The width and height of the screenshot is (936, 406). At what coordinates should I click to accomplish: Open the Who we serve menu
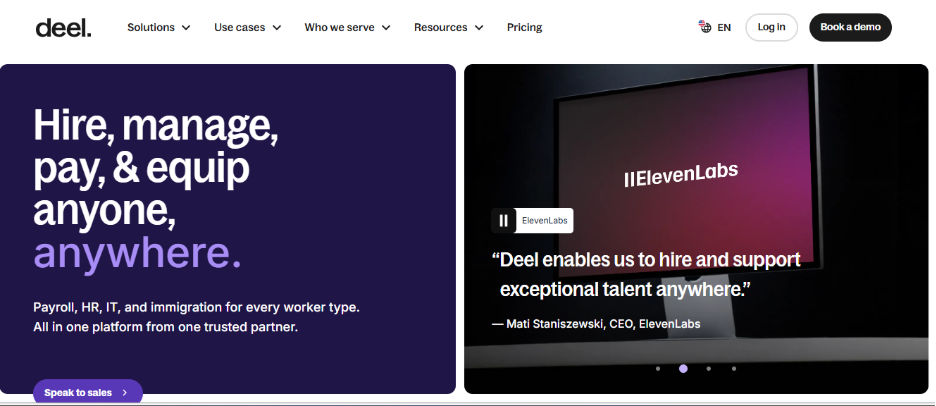[347, 27]
